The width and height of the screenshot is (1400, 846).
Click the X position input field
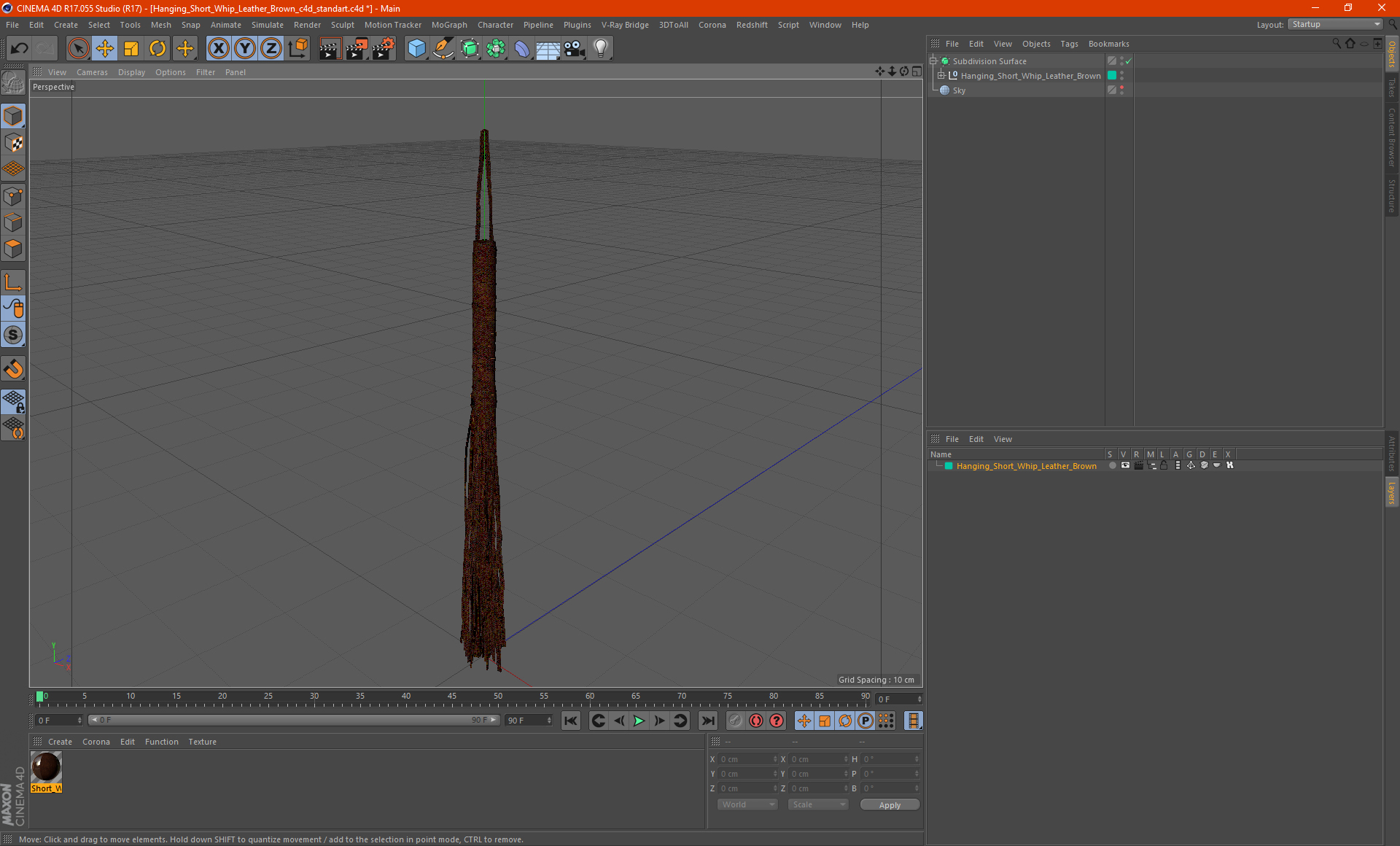[x=748, y=759]
